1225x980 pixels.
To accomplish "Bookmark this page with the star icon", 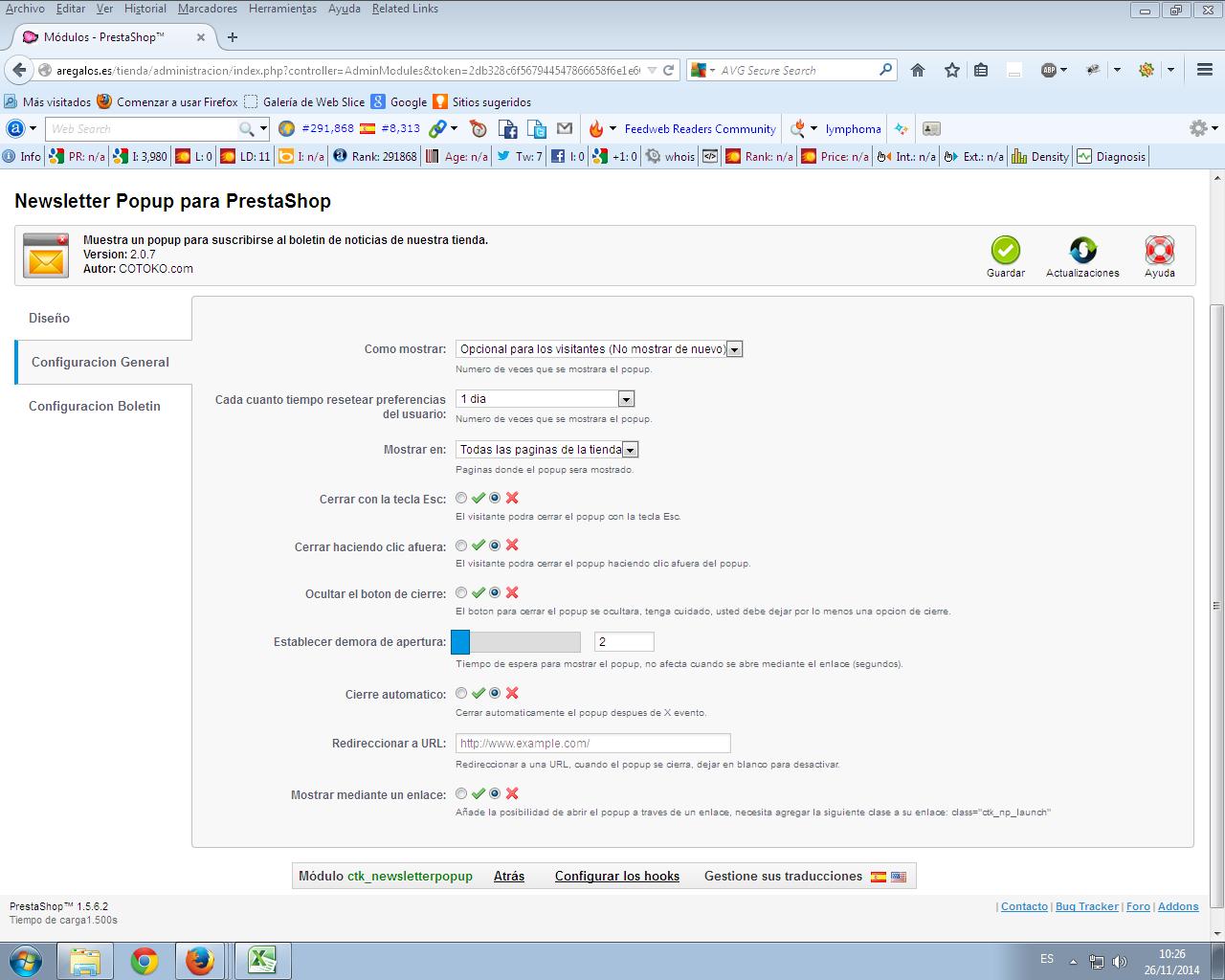I will (952, 70).
